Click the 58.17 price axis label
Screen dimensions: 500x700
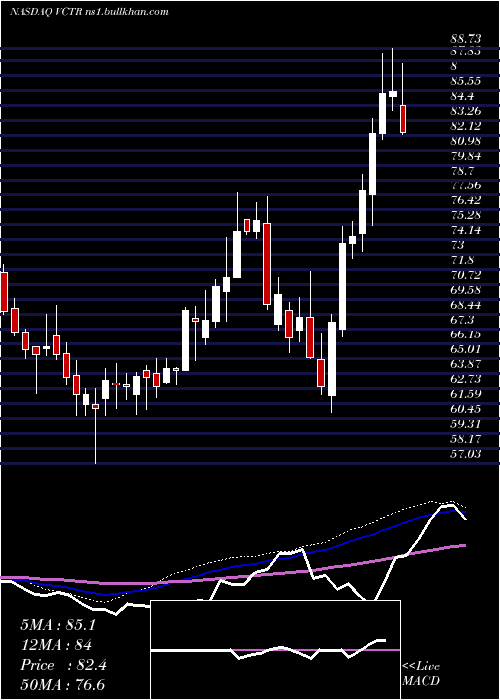pyautogui.click(x=466, y=439)
